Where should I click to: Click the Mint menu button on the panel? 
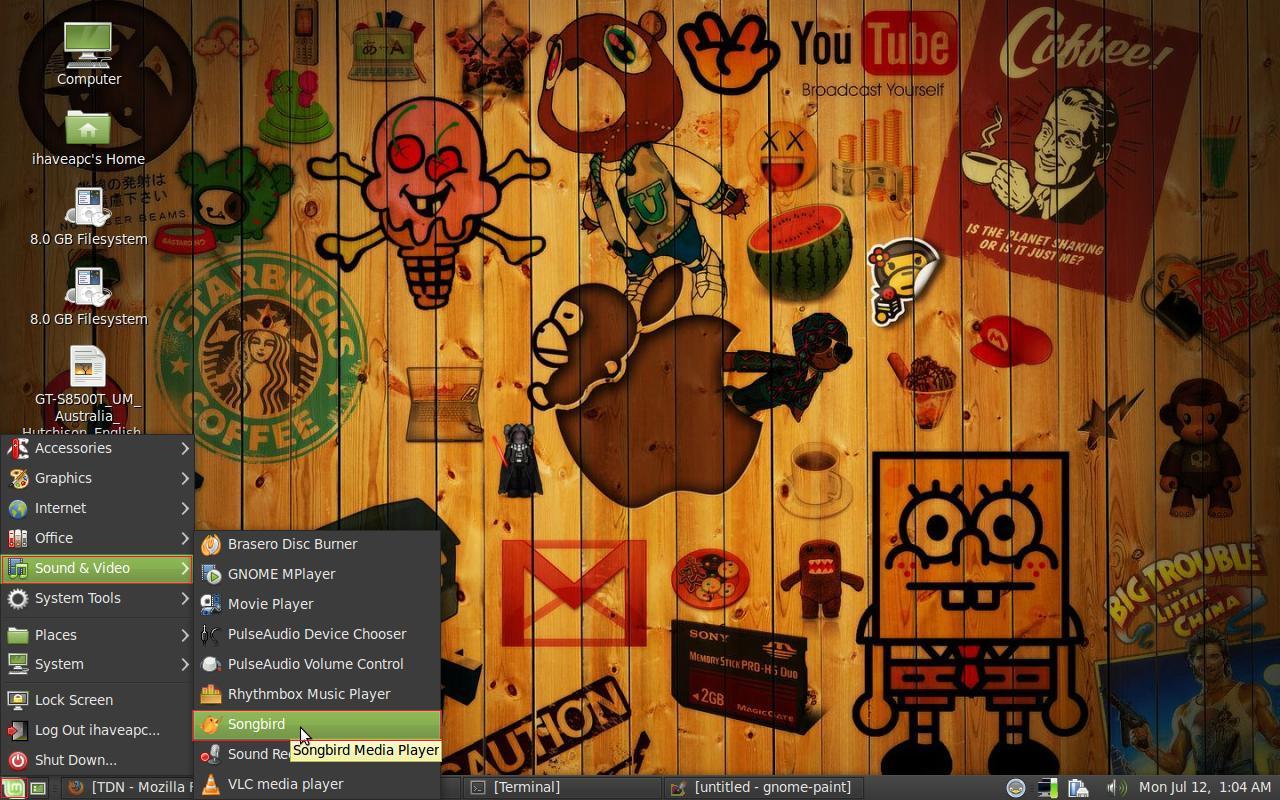click(x=12, y=788)
